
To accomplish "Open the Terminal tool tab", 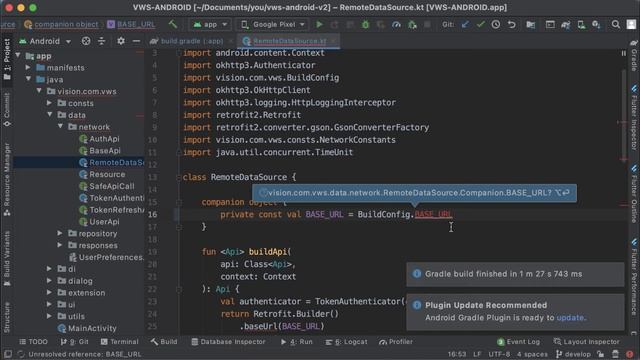I will point(120,342).
